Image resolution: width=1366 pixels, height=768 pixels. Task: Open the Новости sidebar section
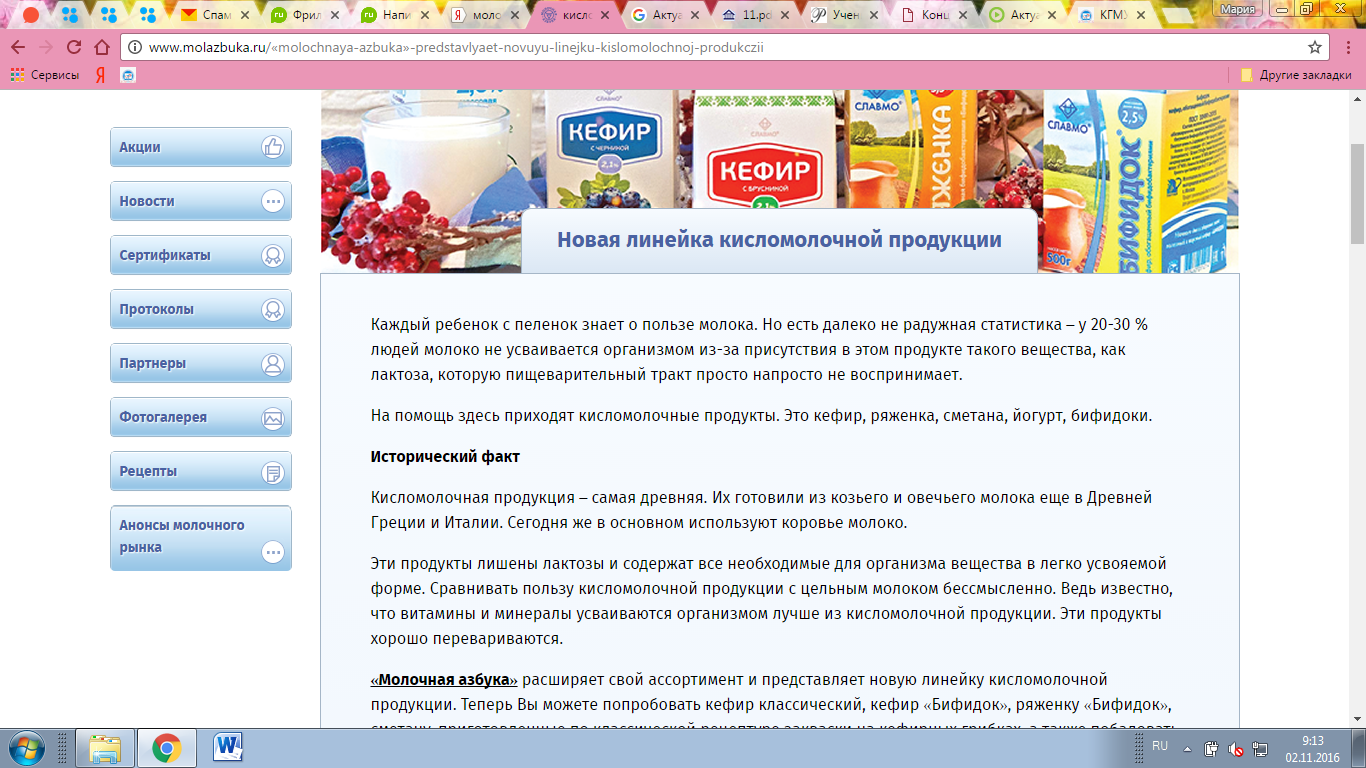coord(201,201)
